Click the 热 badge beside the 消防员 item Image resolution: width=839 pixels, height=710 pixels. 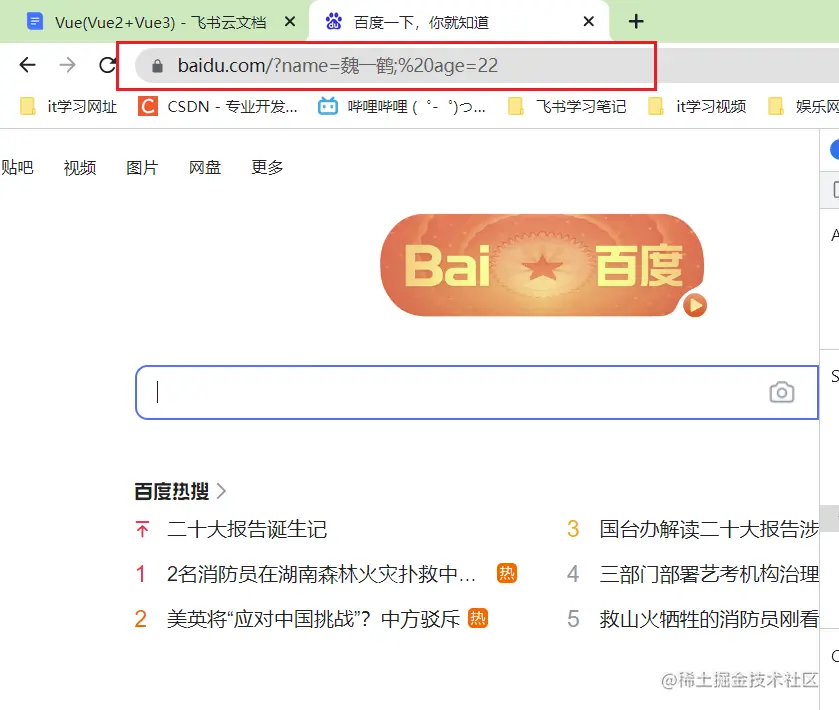click(x=507, y=573)
